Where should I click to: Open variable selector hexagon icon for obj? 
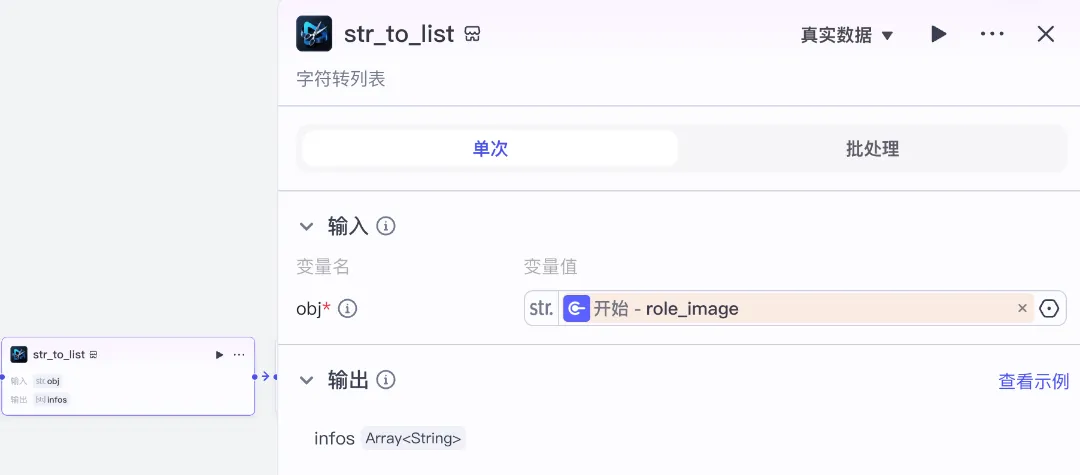point(1049,308)
